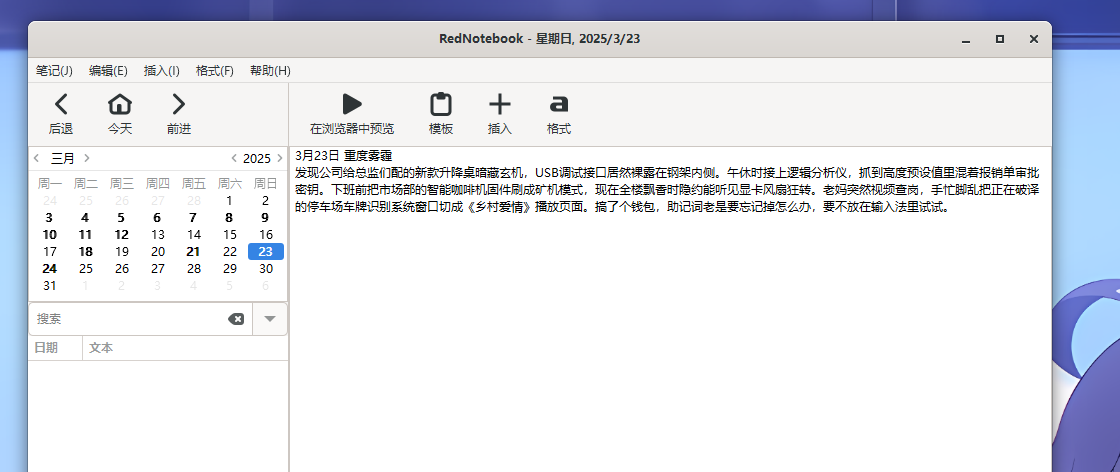Click the heading line 3月23日 重度雾霾
This screenshot has width=1120, height=472.
coord(344,155)
